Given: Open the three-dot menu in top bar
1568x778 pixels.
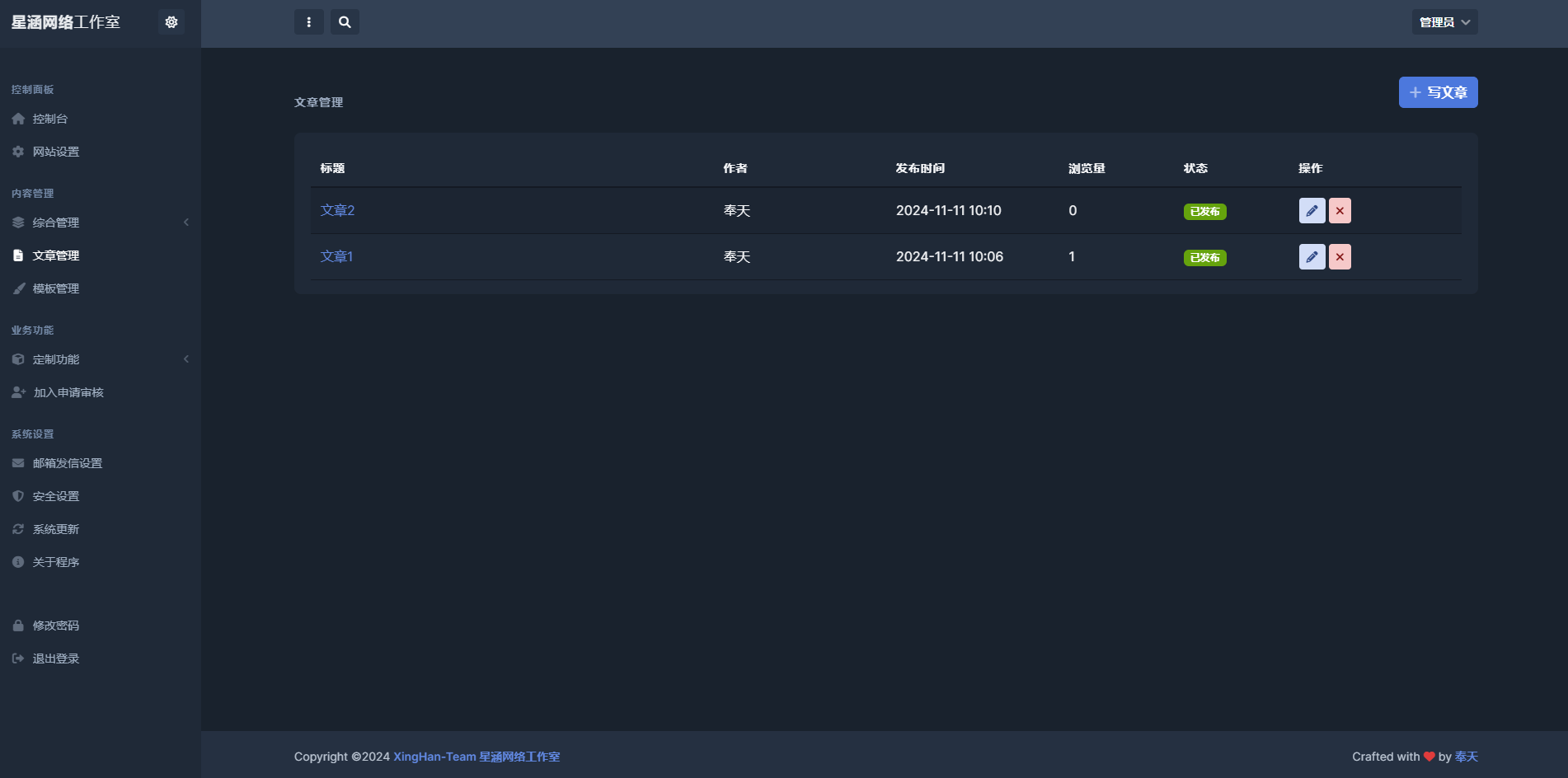Looking at the screenshot, I should pyautogui.click(x=309, y=22).
